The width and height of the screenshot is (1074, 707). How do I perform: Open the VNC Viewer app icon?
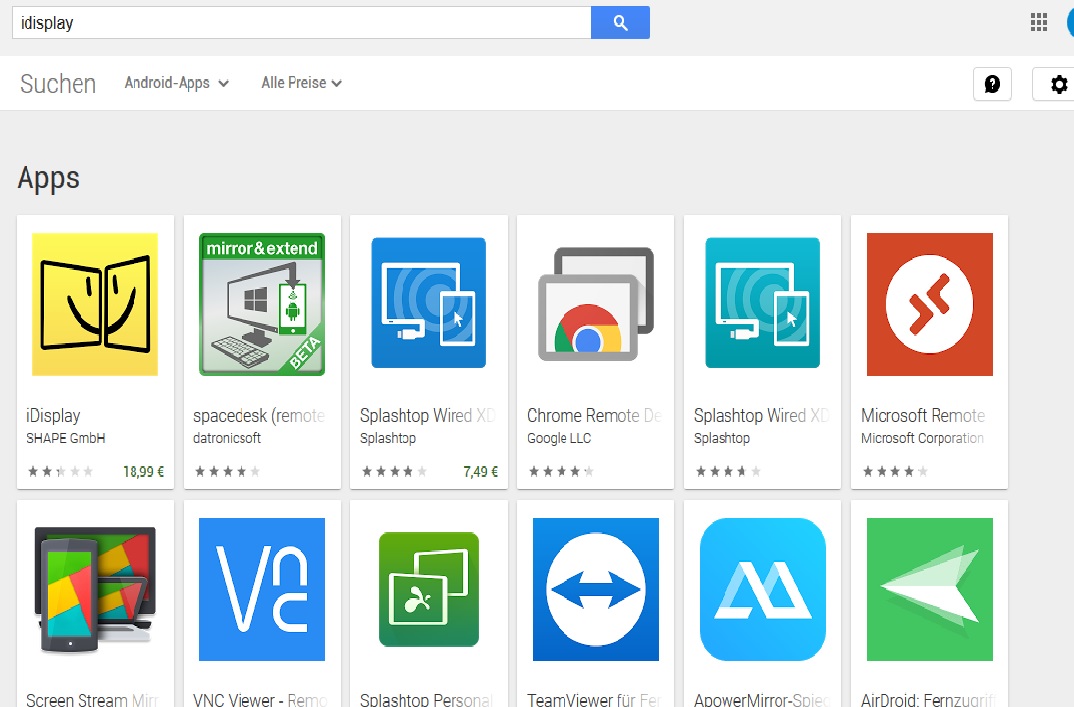click(x=262, y=589)
